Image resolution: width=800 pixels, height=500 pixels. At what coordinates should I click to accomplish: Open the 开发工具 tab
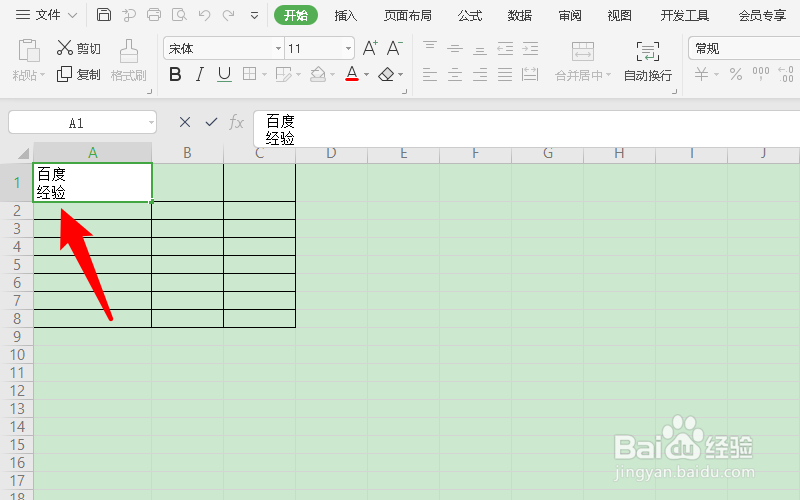point(685,16)
